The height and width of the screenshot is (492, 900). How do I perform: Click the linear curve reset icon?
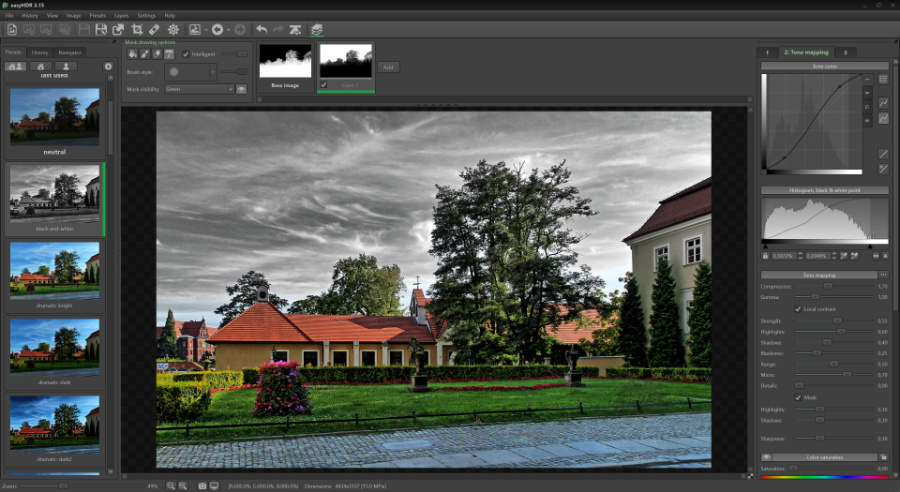click(x=883, y=154)
